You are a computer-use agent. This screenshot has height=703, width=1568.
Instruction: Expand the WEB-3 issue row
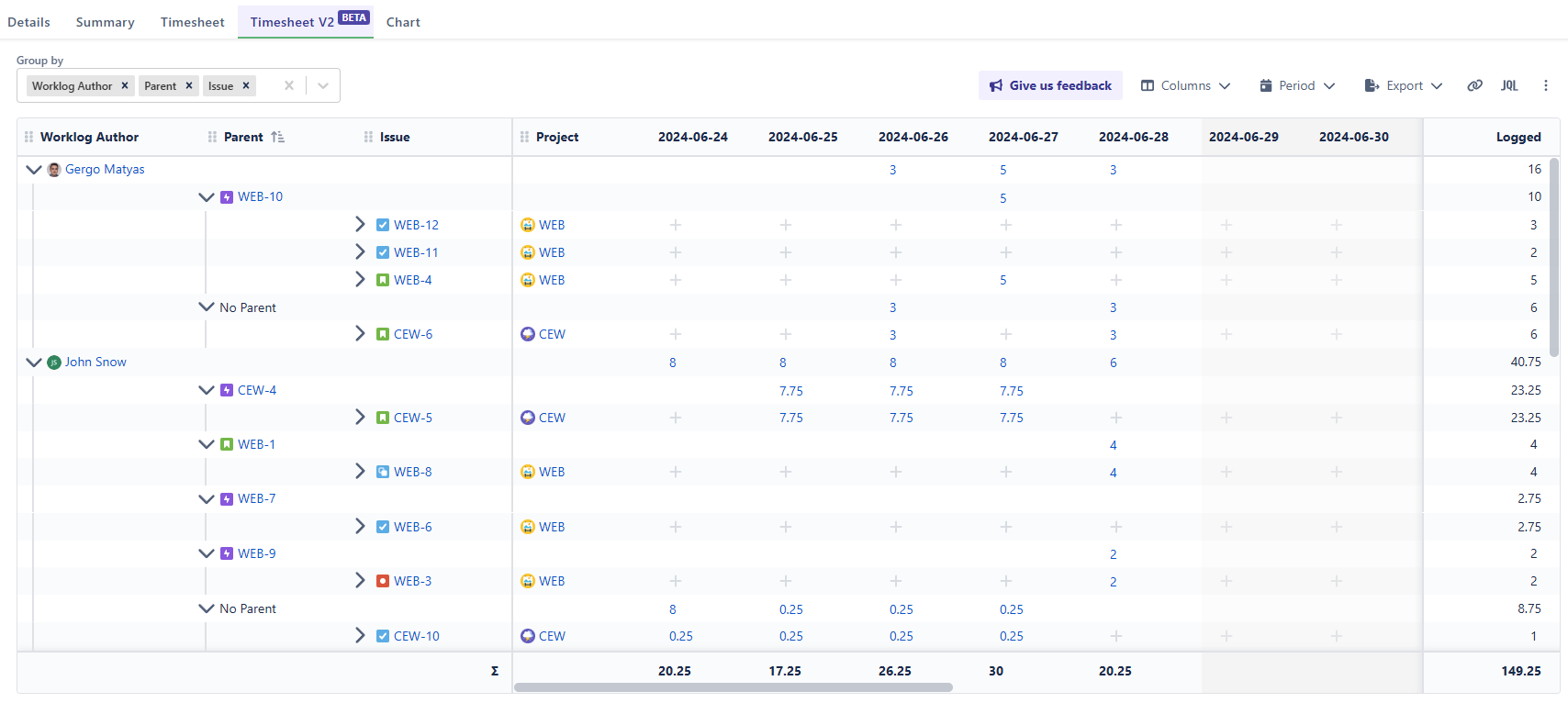[360, 580]
